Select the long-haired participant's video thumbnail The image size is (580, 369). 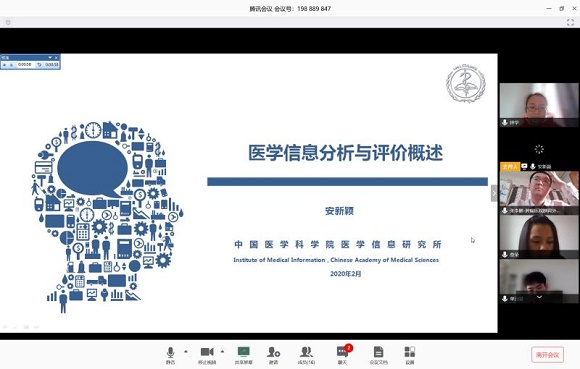pos(539,237)
